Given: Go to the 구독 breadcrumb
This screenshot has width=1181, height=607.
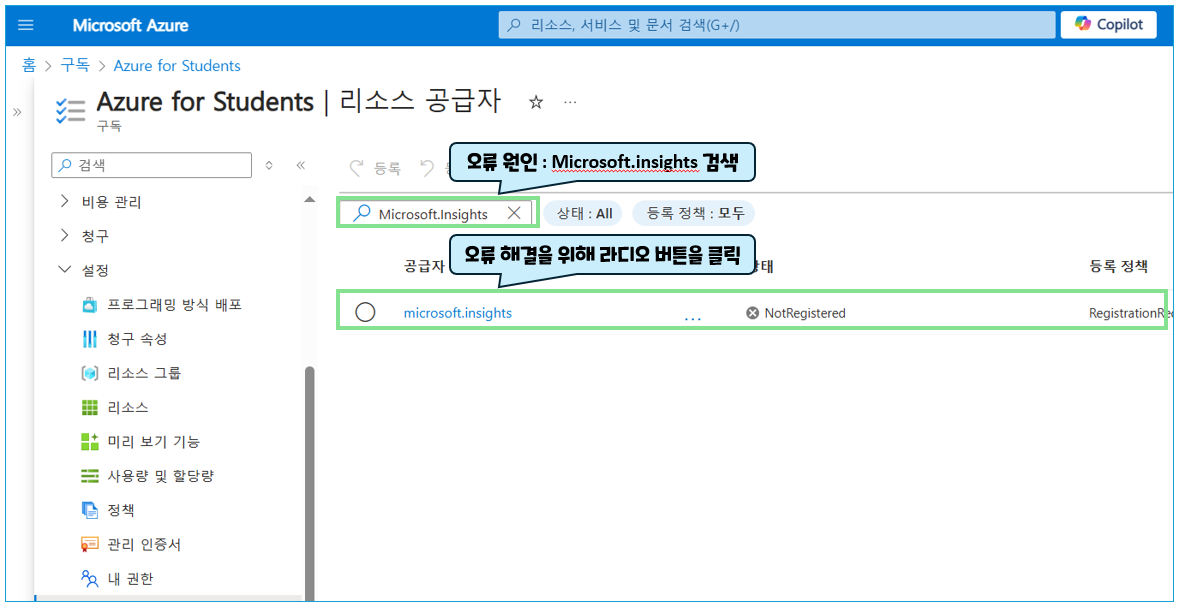Looking at the screenshot, I should tap(75, 66).
